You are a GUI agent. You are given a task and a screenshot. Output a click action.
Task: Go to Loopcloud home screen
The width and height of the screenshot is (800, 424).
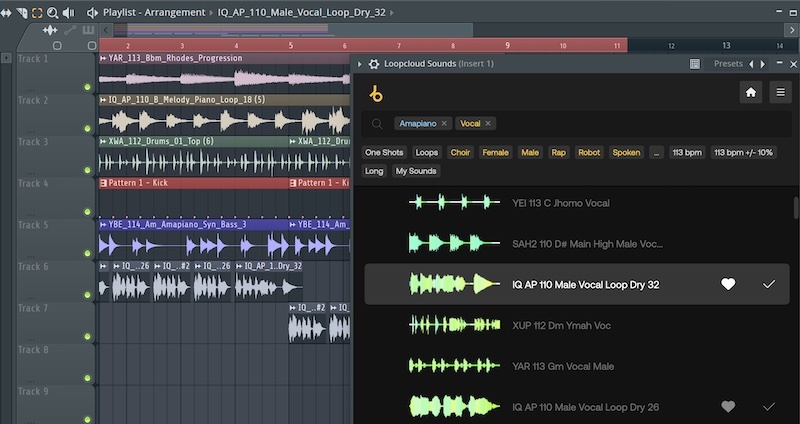pos(751,92)
